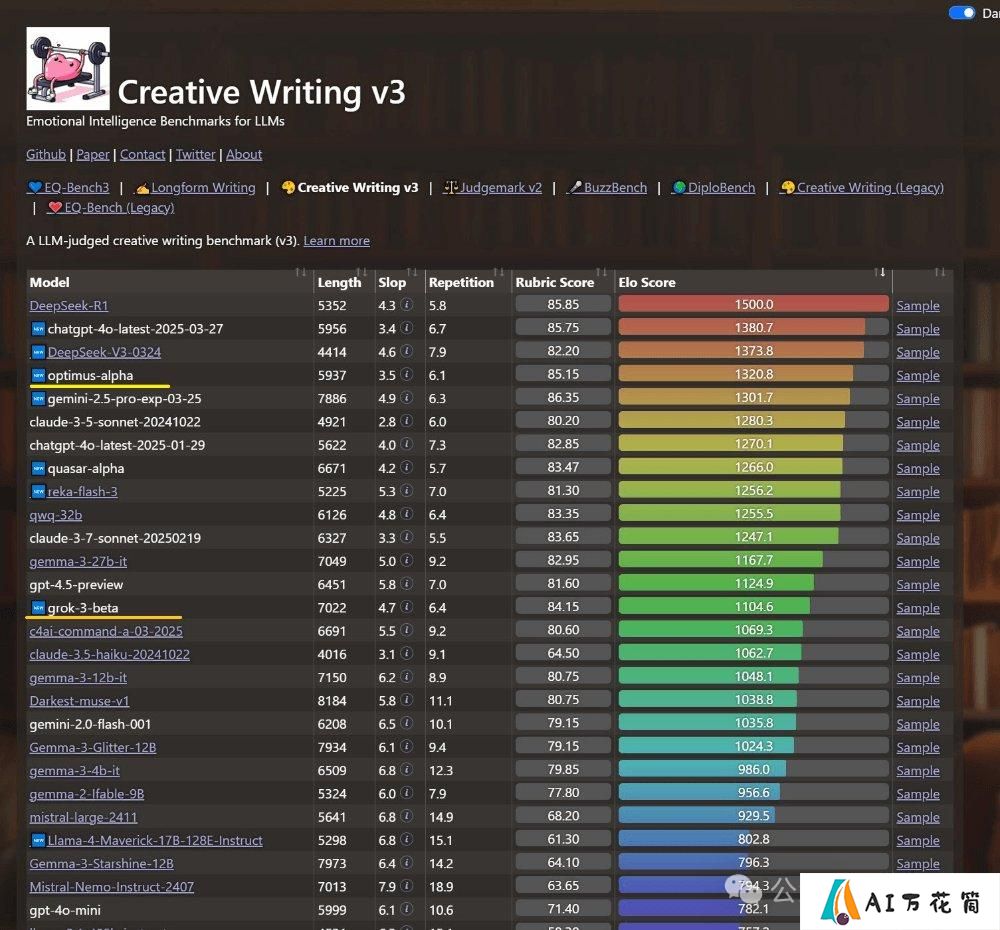
Task: Open the Sample link for gemini-2.0-flash-001
Action: tap(917, 724)
